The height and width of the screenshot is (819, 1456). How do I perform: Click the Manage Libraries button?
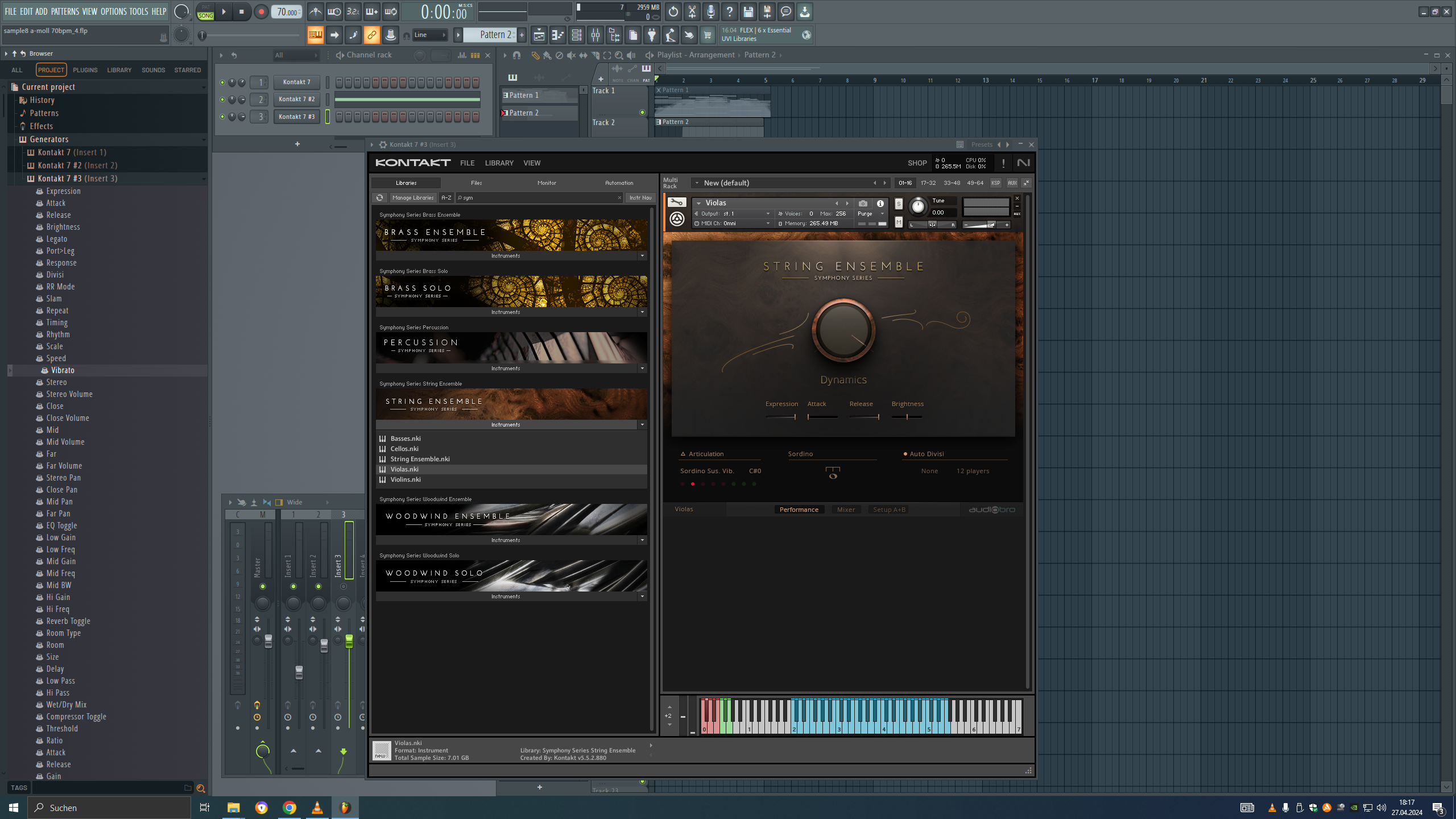[x=413, y=197]
